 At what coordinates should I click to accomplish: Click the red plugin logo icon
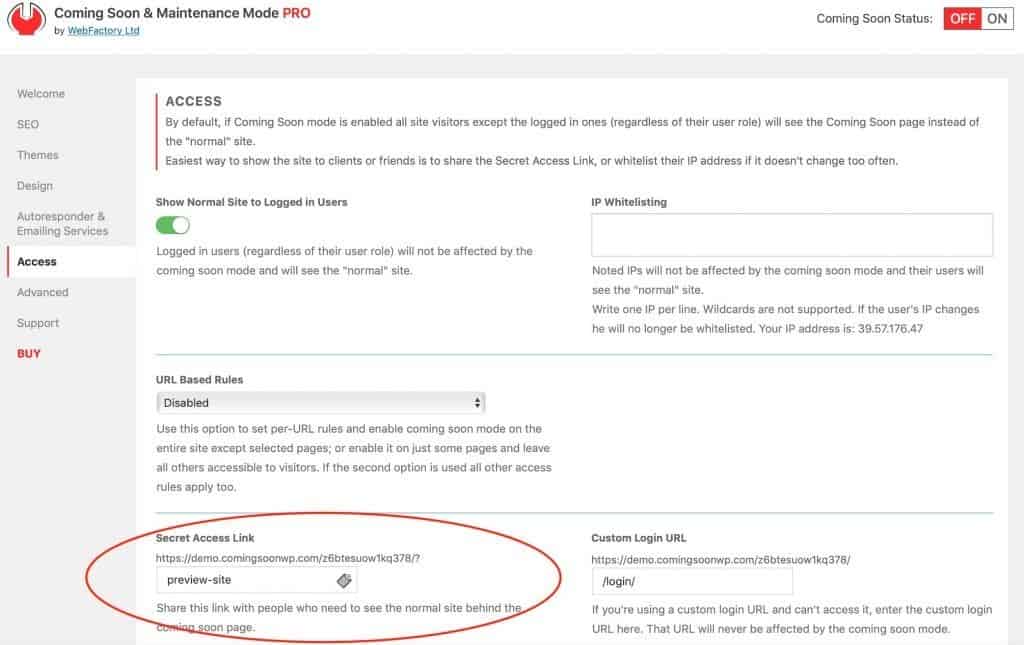tap(26, 18)
